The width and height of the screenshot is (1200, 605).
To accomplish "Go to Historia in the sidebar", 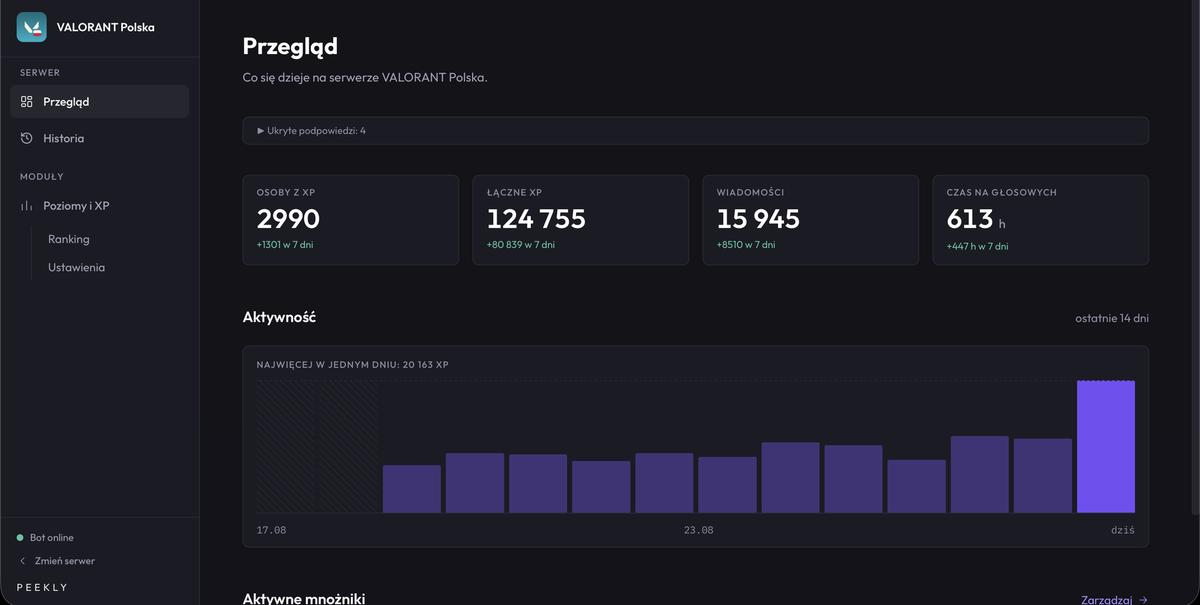I will 99,138.
